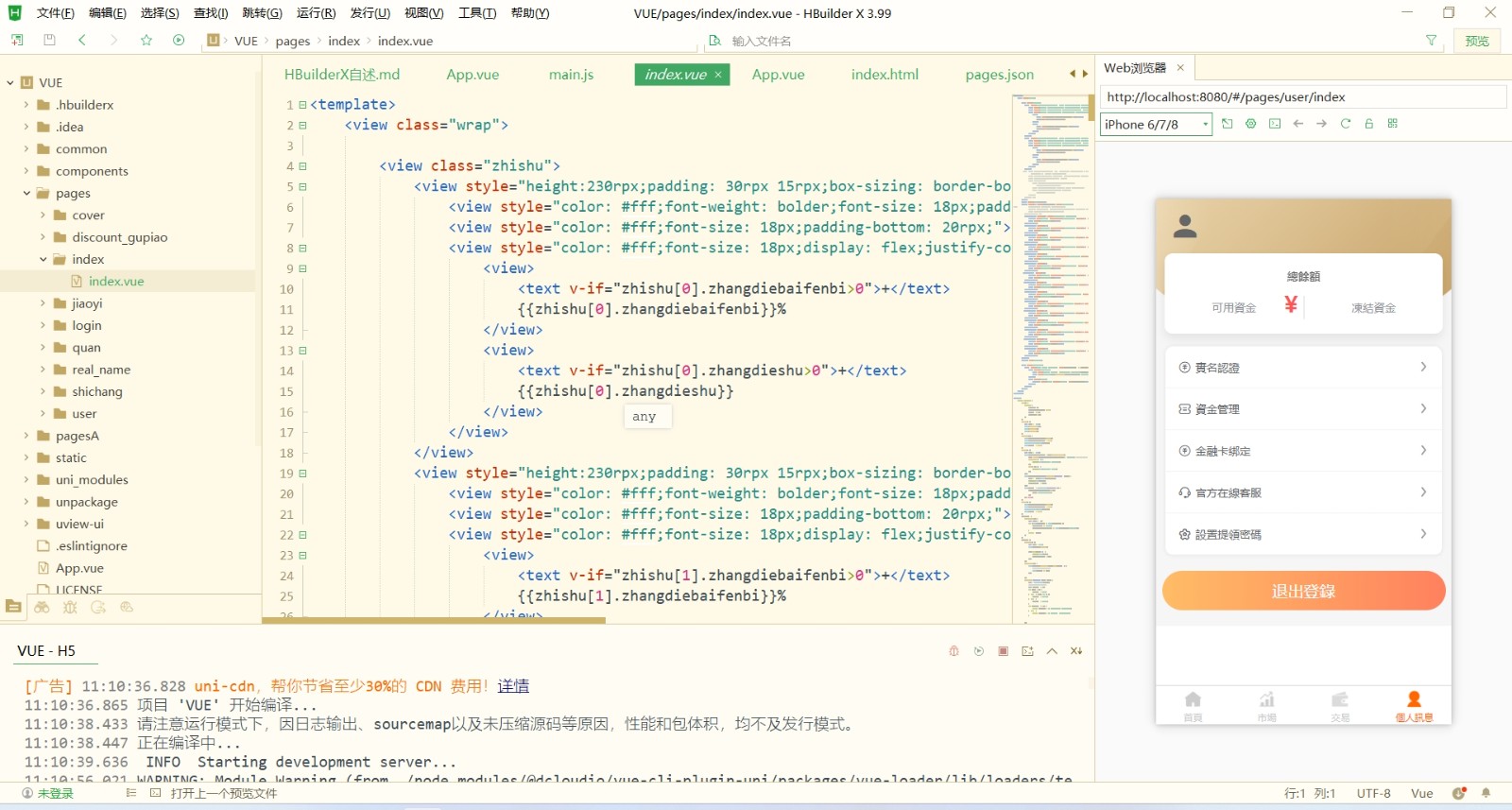Click the 退出登錄 logout button

tap(1303, 591)
